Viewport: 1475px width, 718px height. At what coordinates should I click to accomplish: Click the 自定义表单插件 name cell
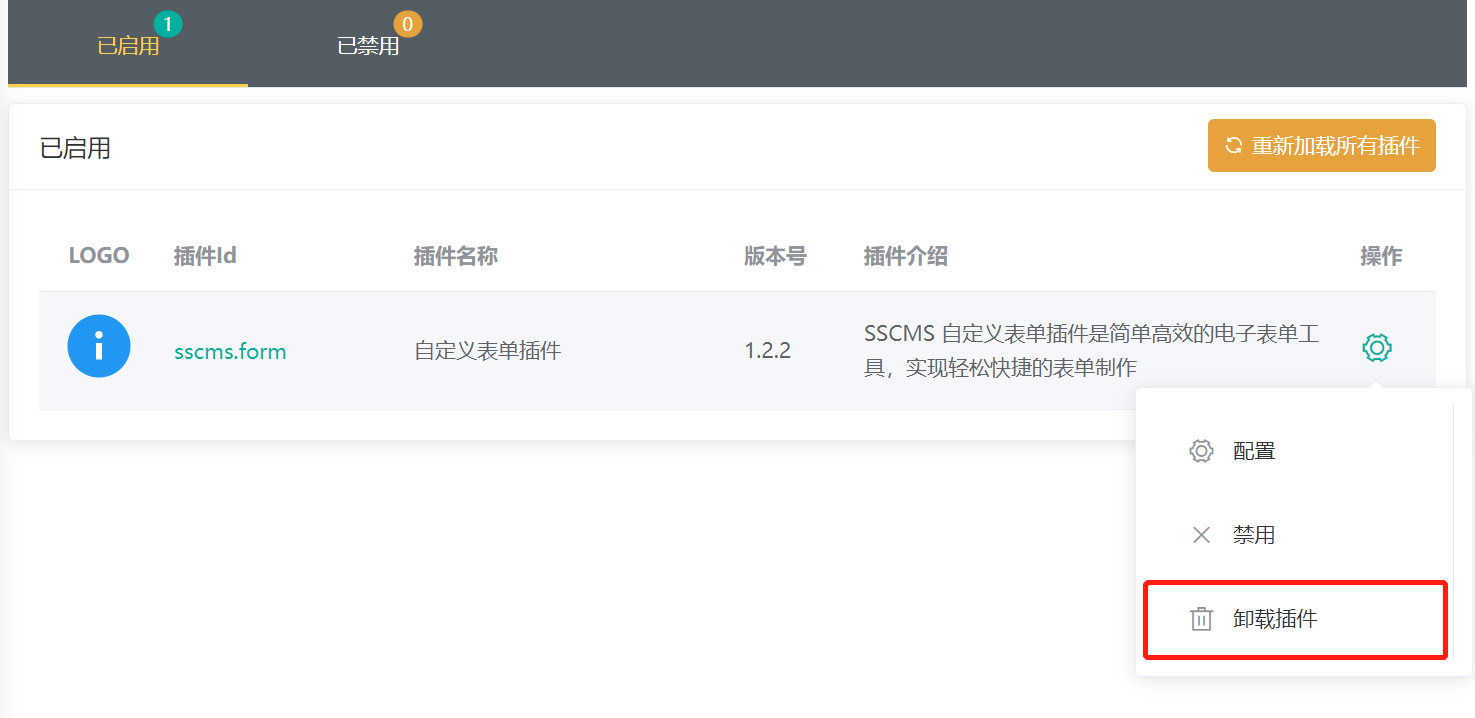(x=488, y=352)
